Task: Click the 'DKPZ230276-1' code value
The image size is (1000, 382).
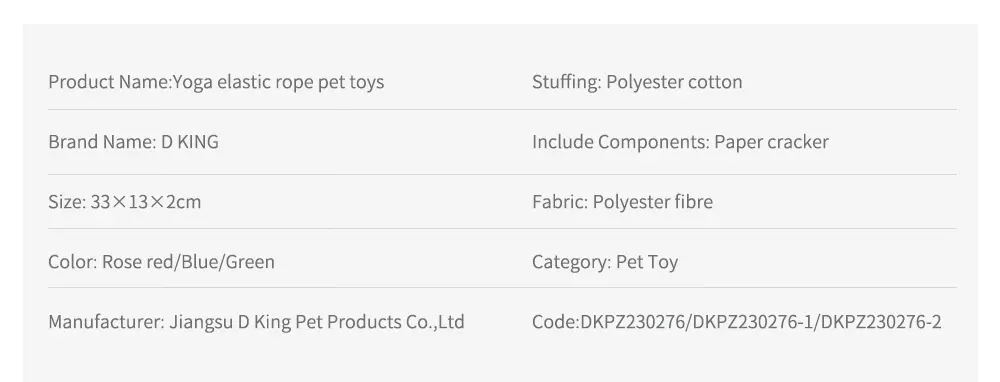Action: [753, 322]
